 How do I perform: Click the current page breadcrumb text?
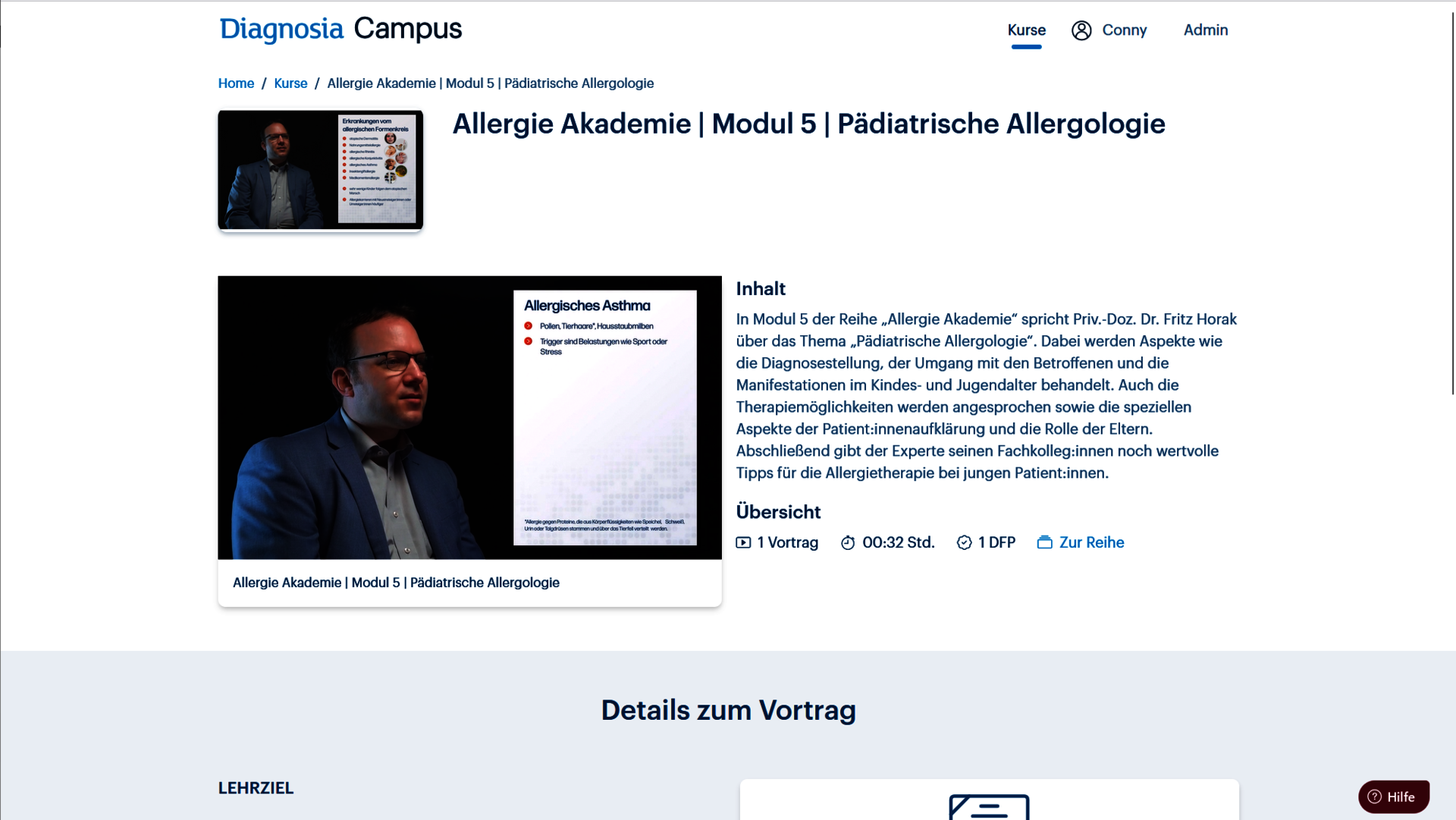click(x=490, y=83)
